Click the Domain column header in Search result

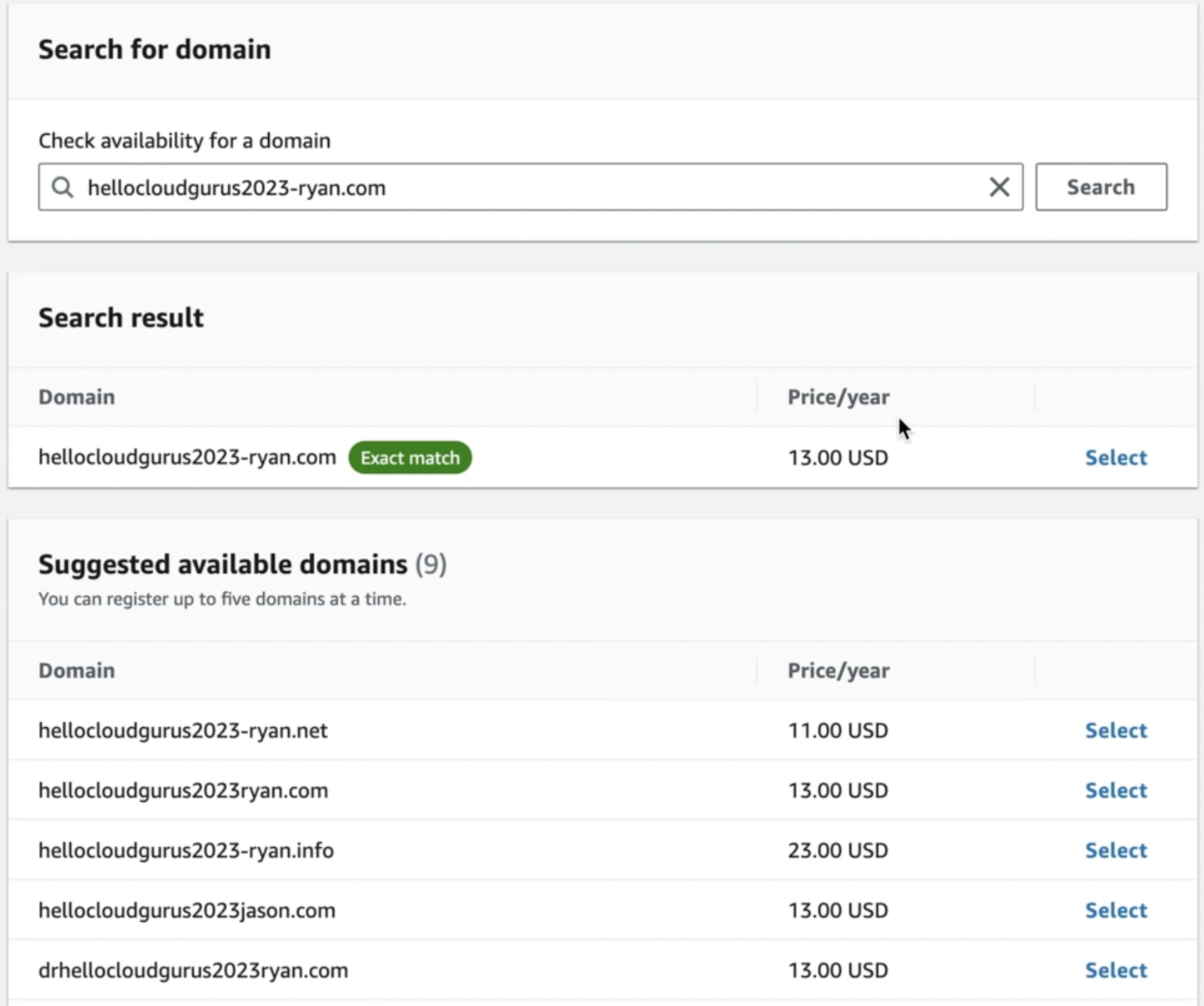coord(77,396)
